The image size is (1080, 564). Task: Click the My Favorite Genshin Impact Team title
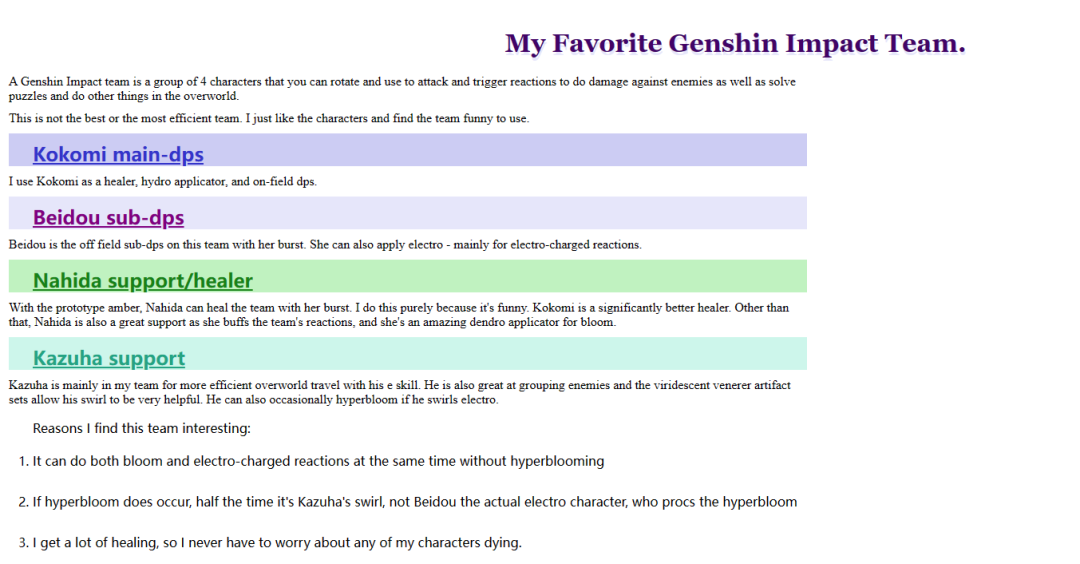735,43
